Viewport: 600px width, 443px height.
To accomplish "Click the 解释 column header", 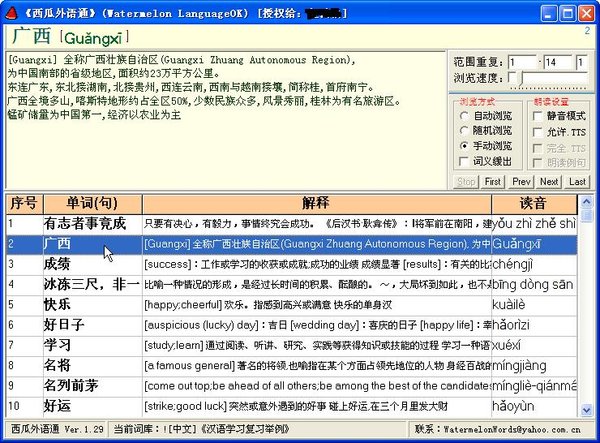I will click(315, 202).
